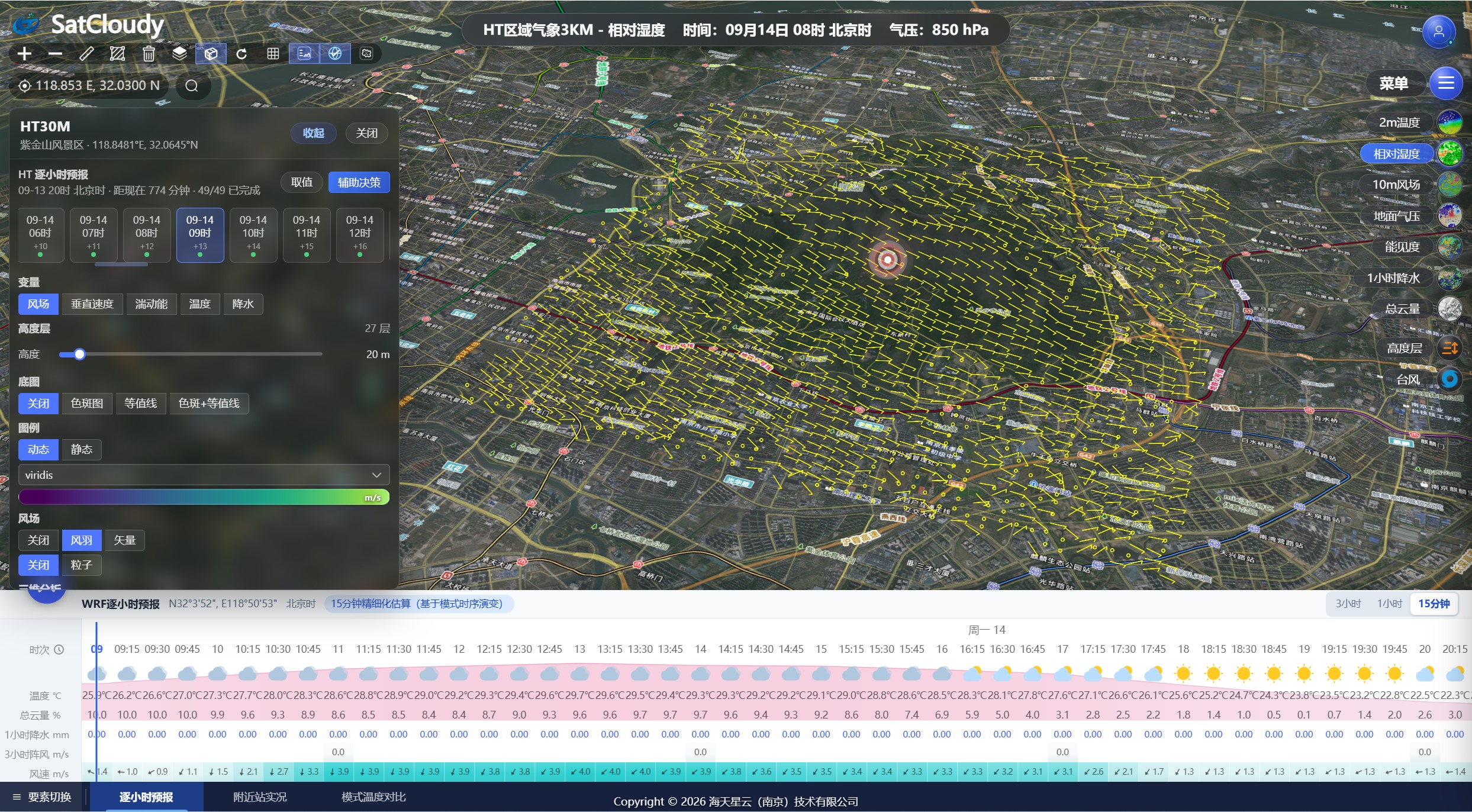The image size is (1472, 812).
Task: Zoom out the map with minus icon
Action: 55,54
